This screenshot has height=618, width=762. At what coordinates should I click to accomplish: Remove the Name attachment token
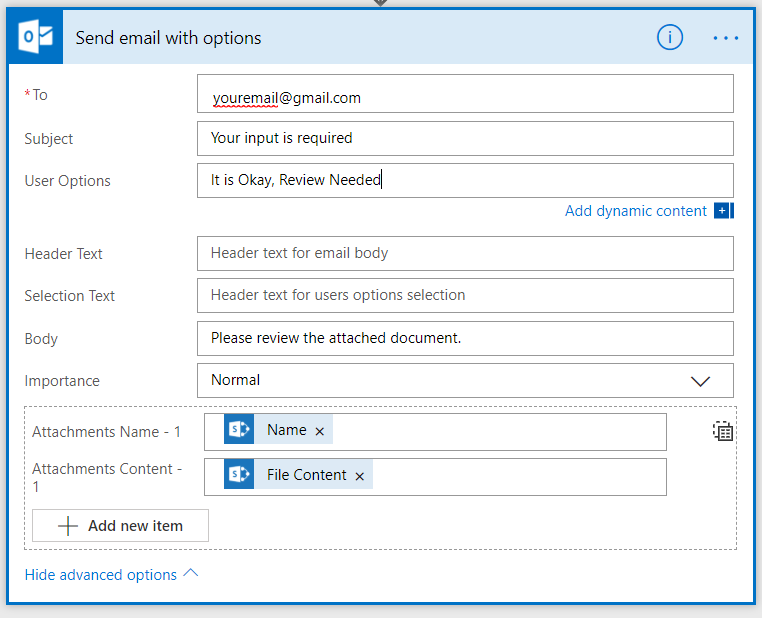(320, 431)
